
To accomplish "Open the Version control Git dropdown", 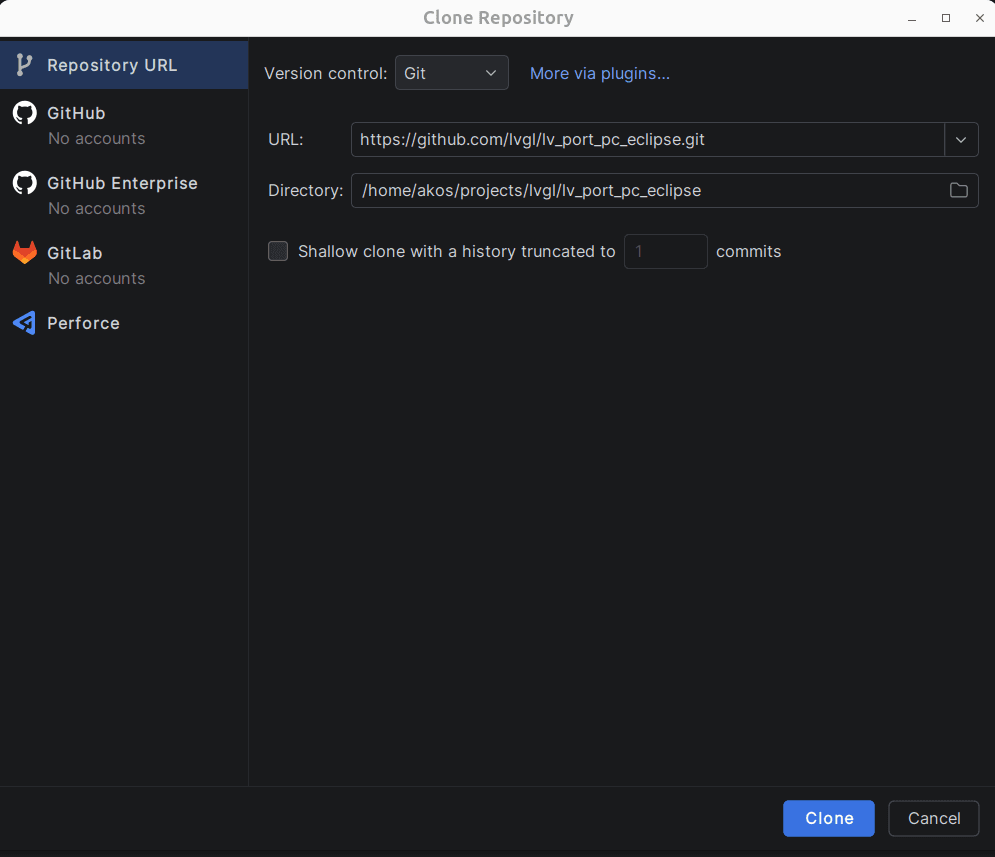I will click(x=451, y=73).
